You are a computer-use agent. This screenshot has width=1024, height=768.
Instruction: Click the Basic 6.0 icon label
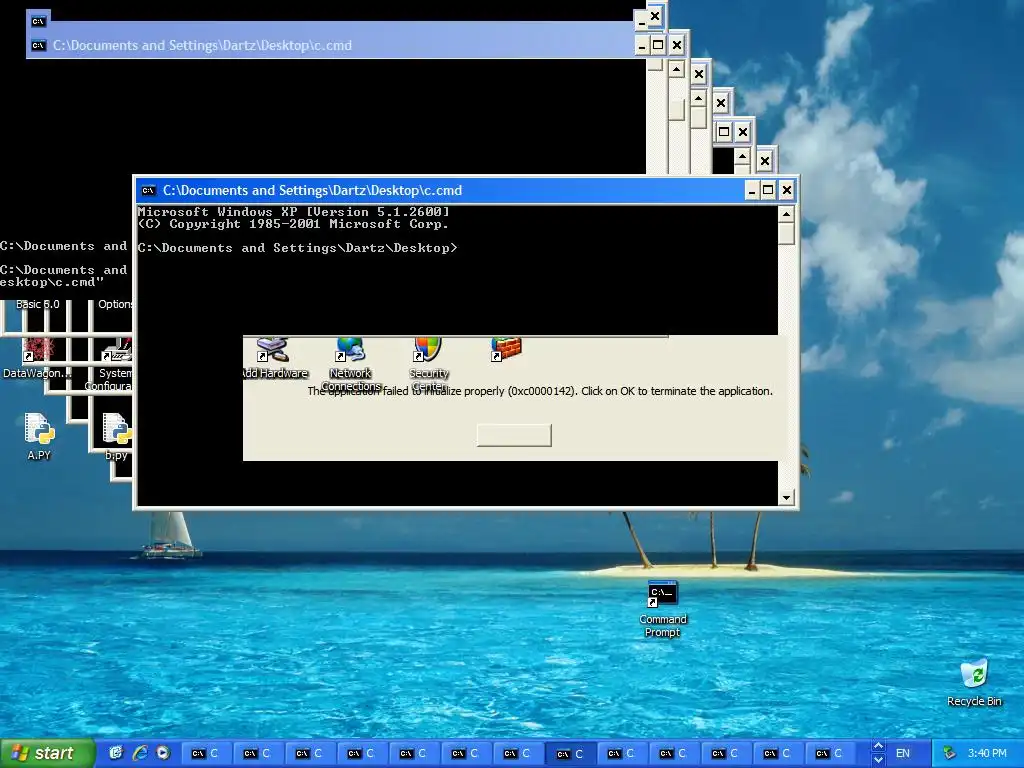point(37,304)
